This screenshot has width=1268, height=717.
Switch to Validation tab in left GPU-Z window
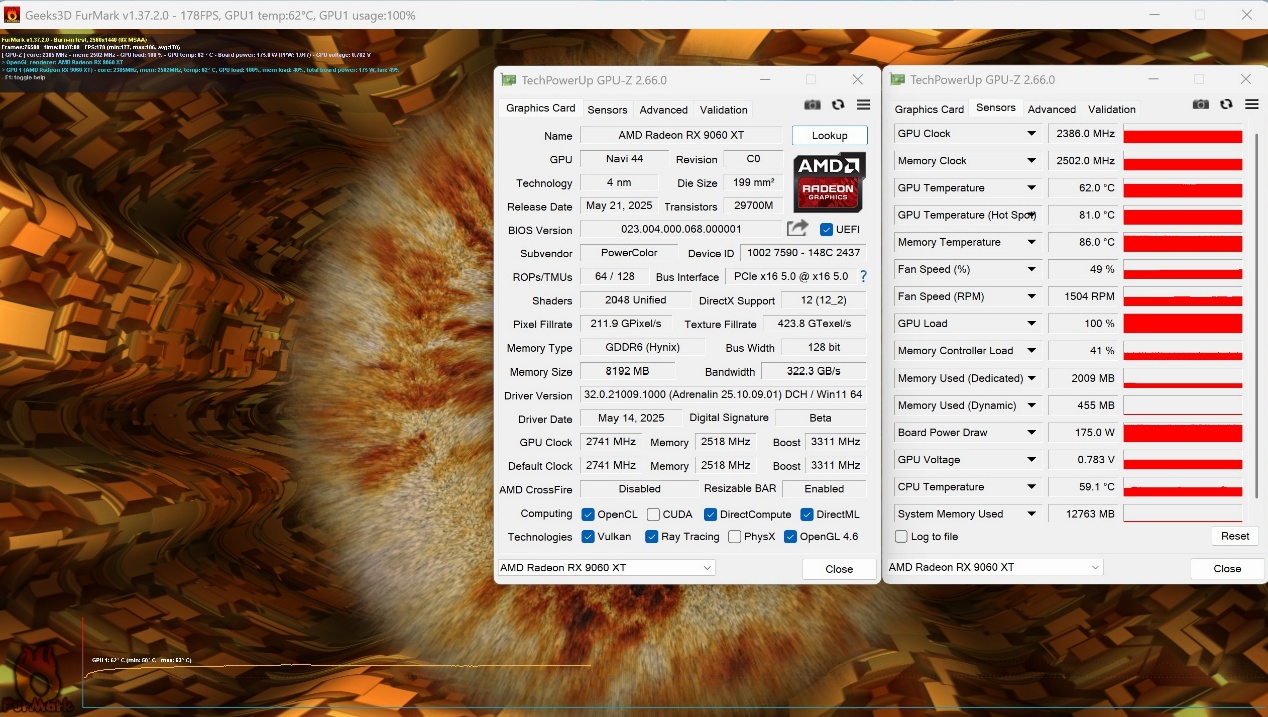(x=723, y=110)
